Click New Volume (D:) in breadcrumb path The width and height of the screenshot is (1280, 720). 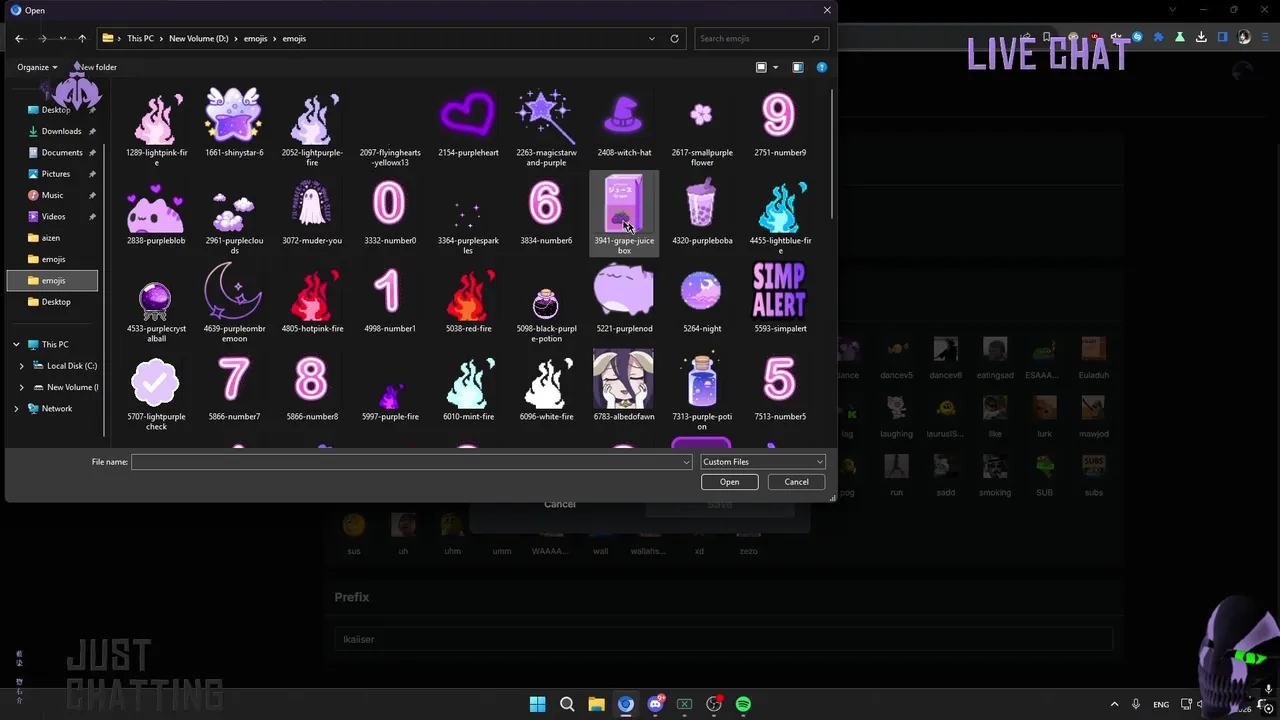point(198,38)
